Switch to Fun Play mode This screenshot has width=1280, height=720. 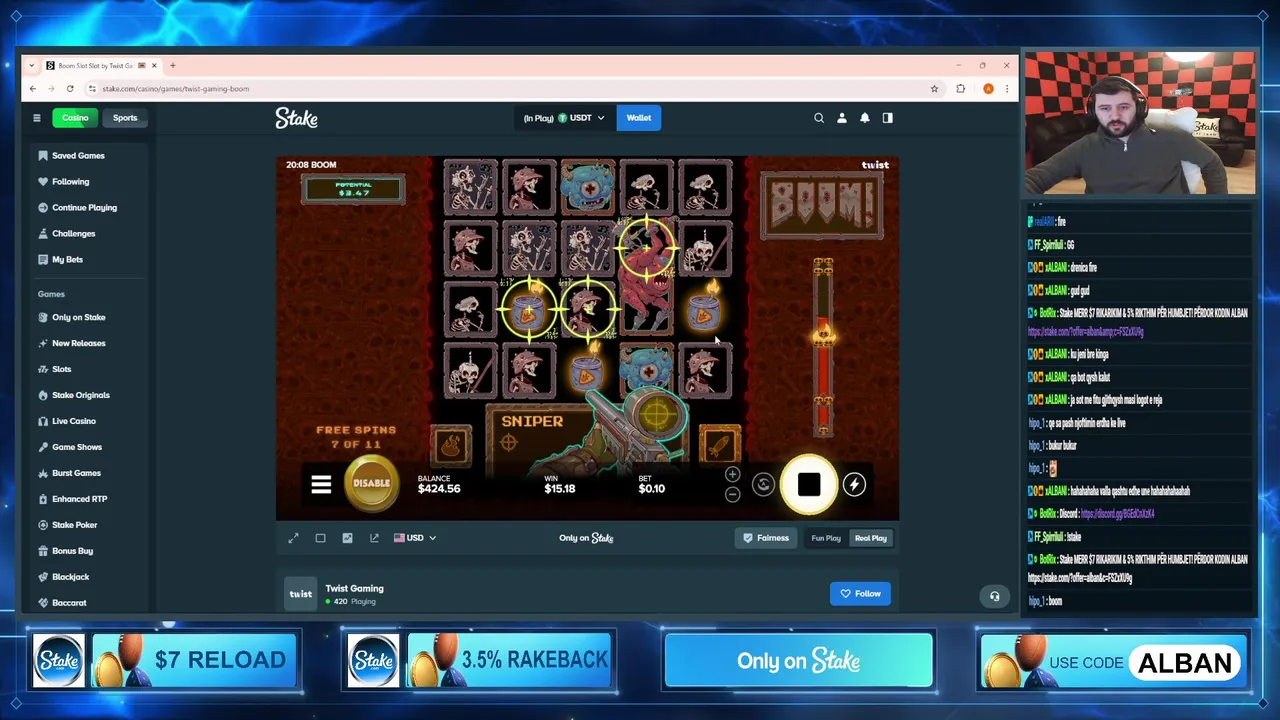[826, 538]
